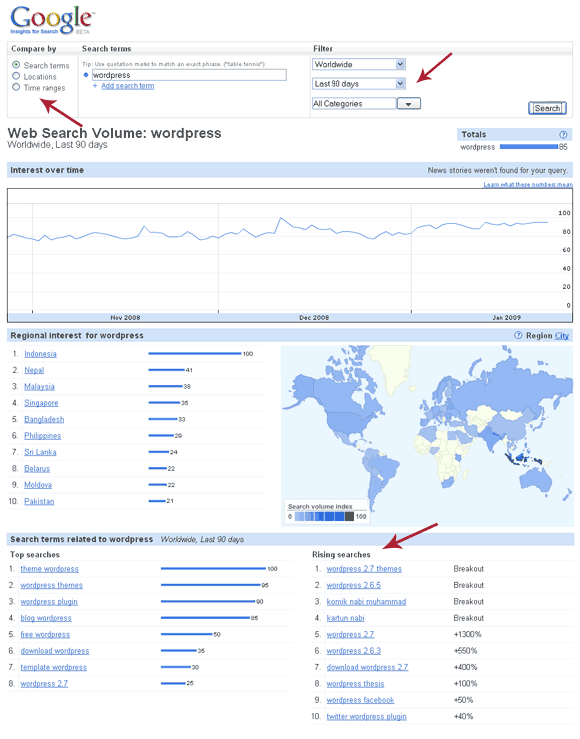Select the Search terms radio button
580x739 pixels.
[x=16, y=65]
